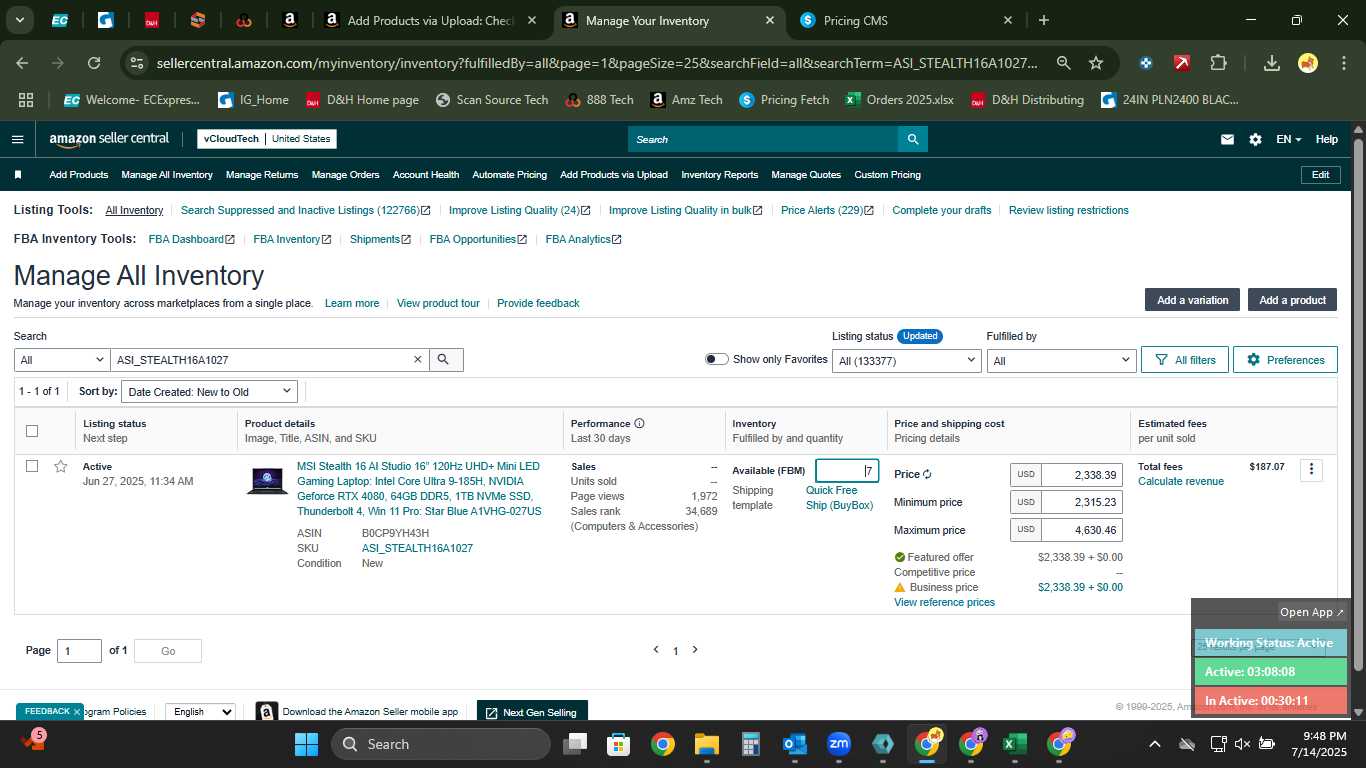Viewport: 1366px width, 768px height.
Task: Click the Performance info icon
Action: [x=639, y=424]
